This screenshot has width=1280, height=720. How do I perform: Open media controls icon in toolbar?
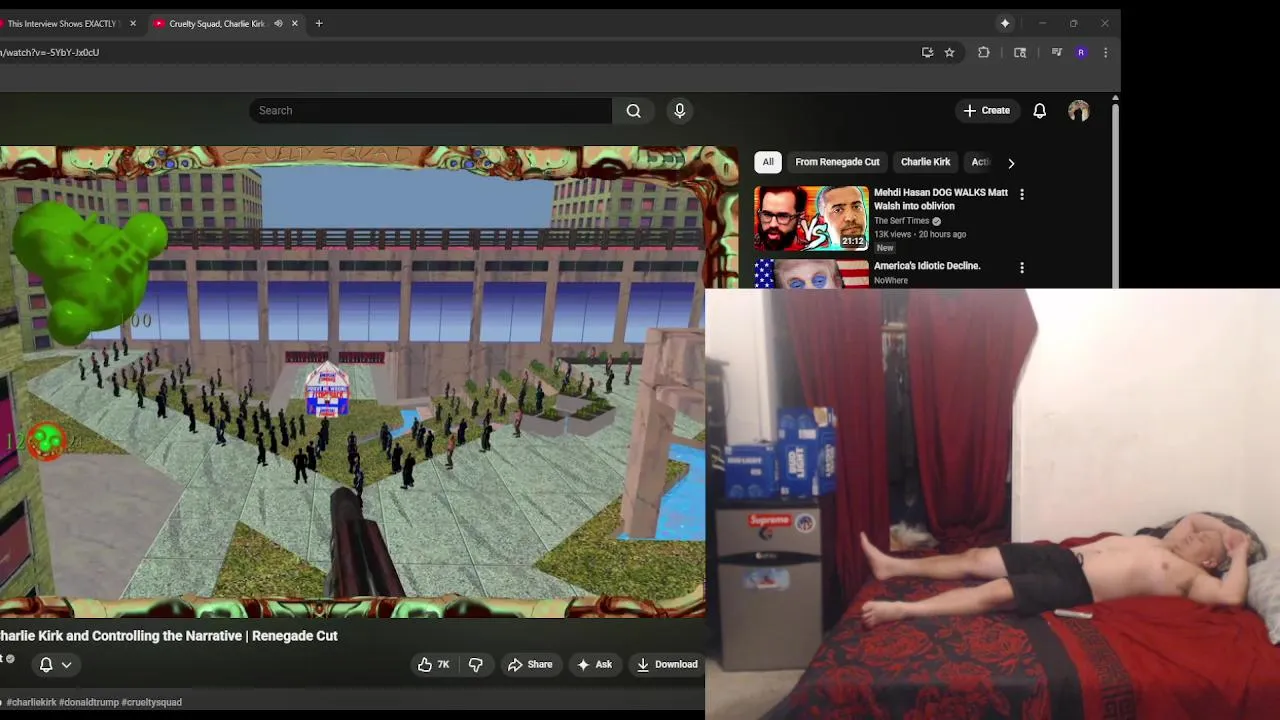coord(1056,52)
